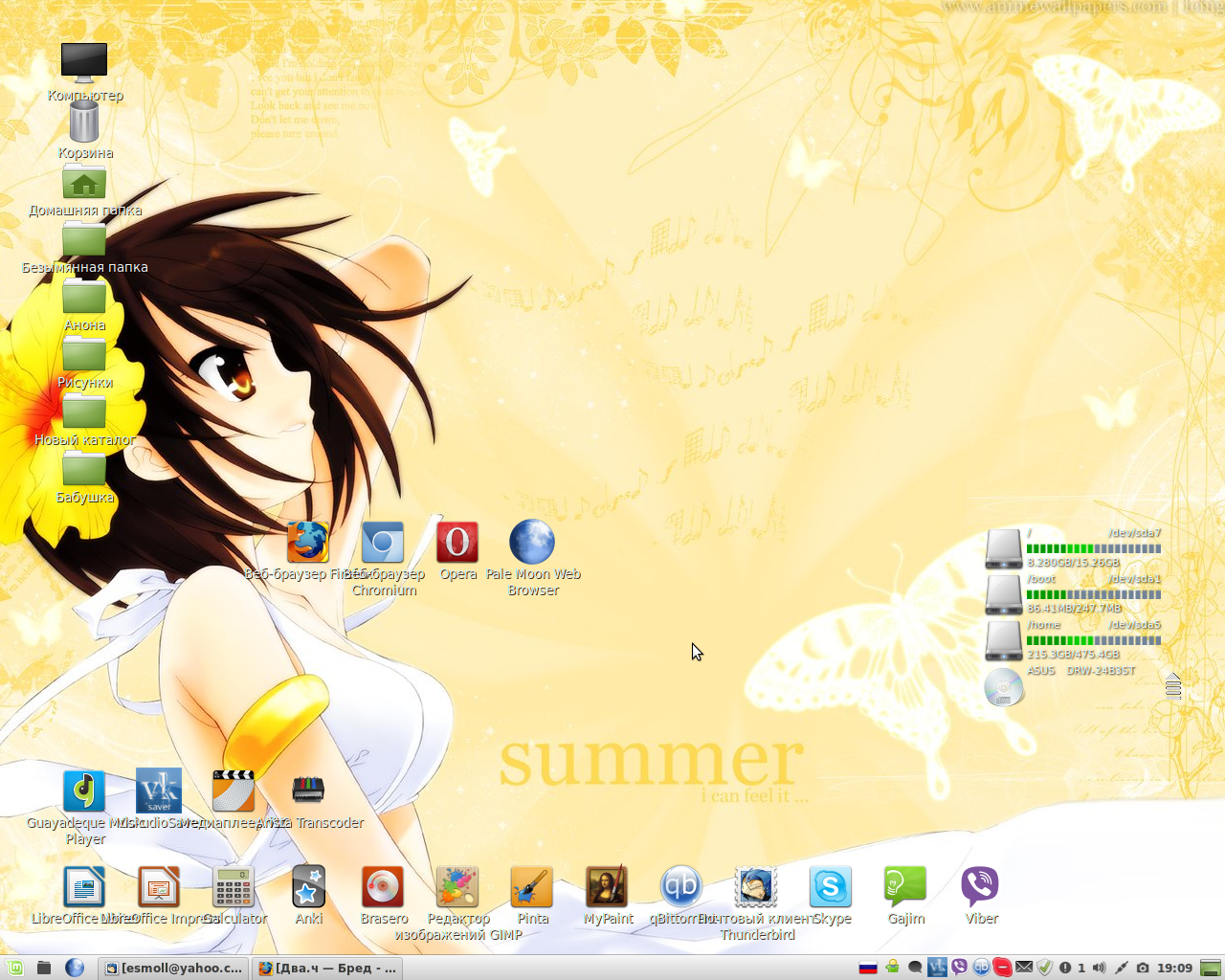The height and width of the screenshot is (980, 1225).
Task: Click the /boot /dev/sda1 drive icon
Action: point(1004,595)
